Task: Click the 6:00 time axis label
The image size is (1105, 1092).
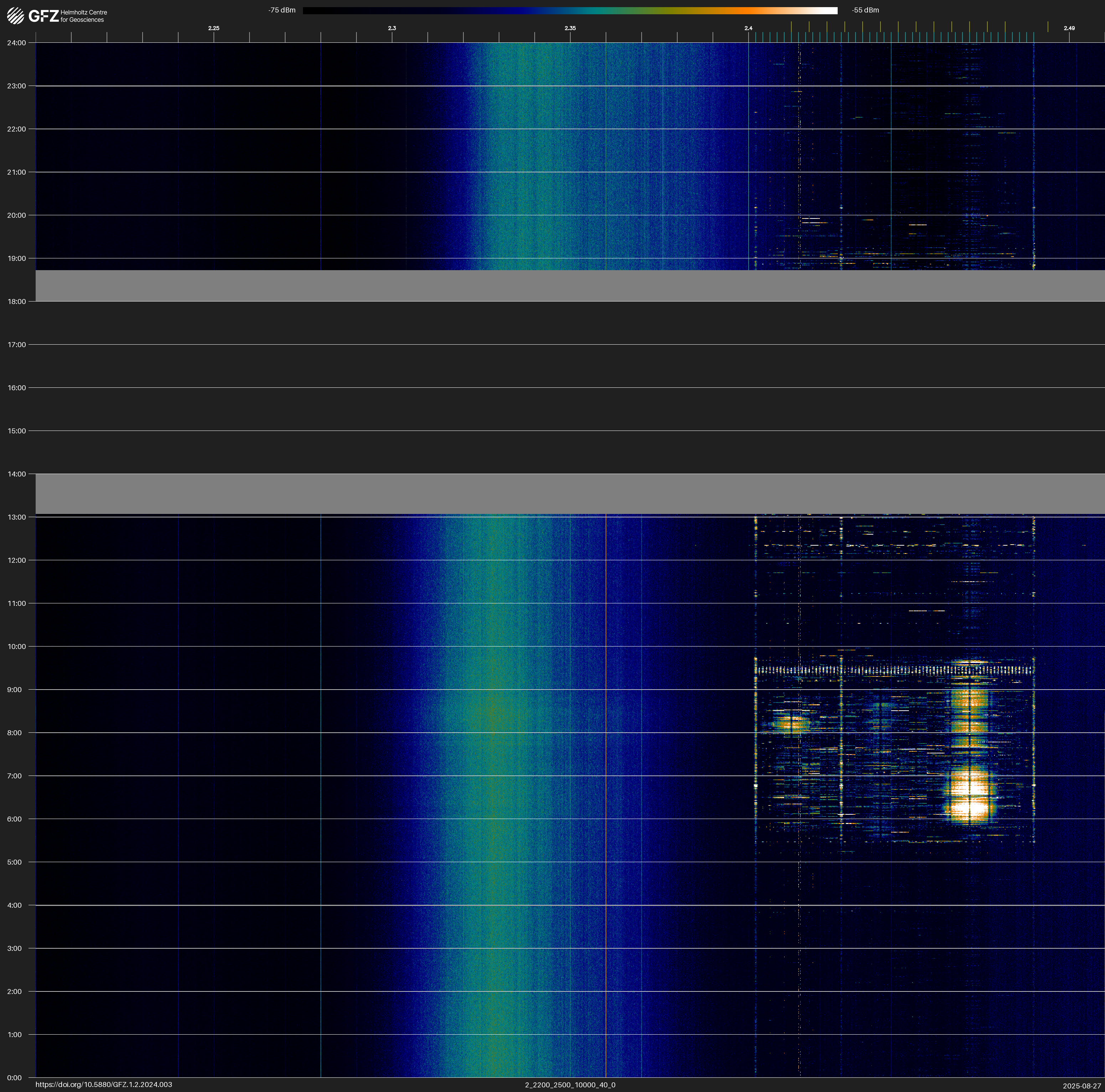Action: [14, 819]
